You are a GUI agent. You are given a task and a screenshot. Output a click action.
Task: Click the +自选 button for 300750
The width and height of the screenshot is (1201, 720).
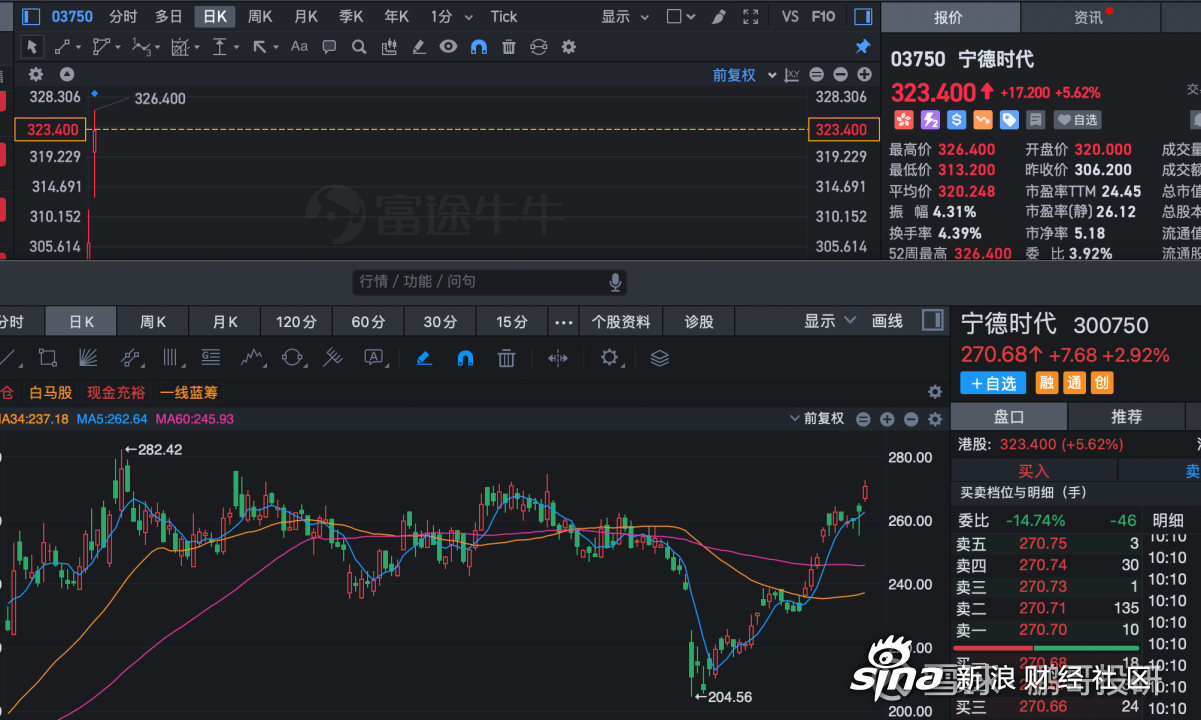(992, 383)
